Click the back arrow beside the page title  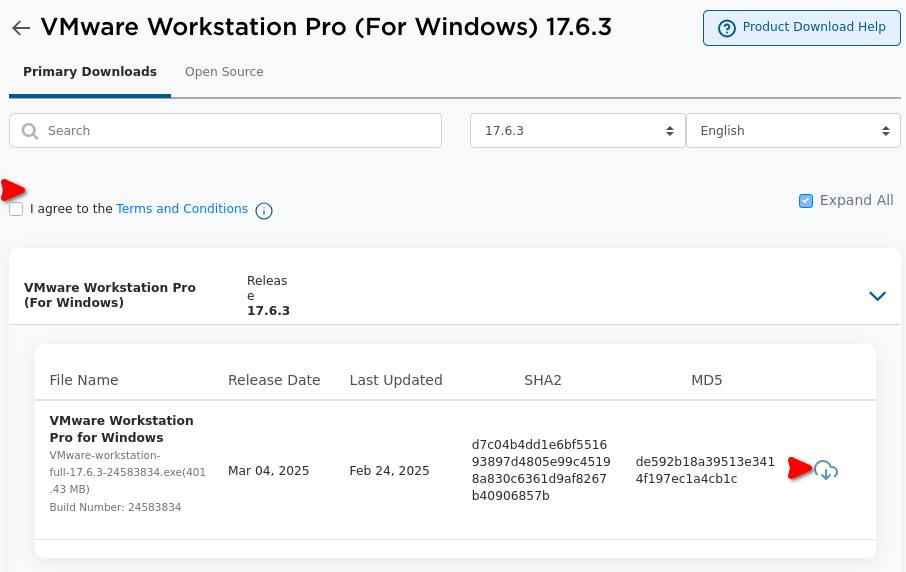pyautogui.click(x=21, y=28)
